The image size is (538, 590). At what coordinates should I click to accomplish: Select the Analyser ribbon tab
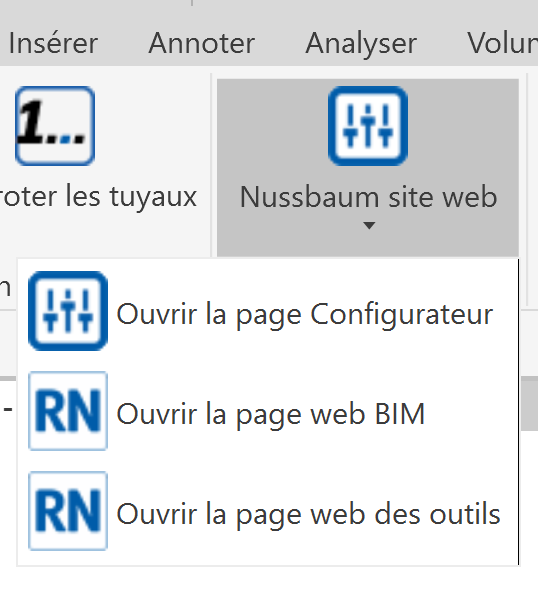361,45
